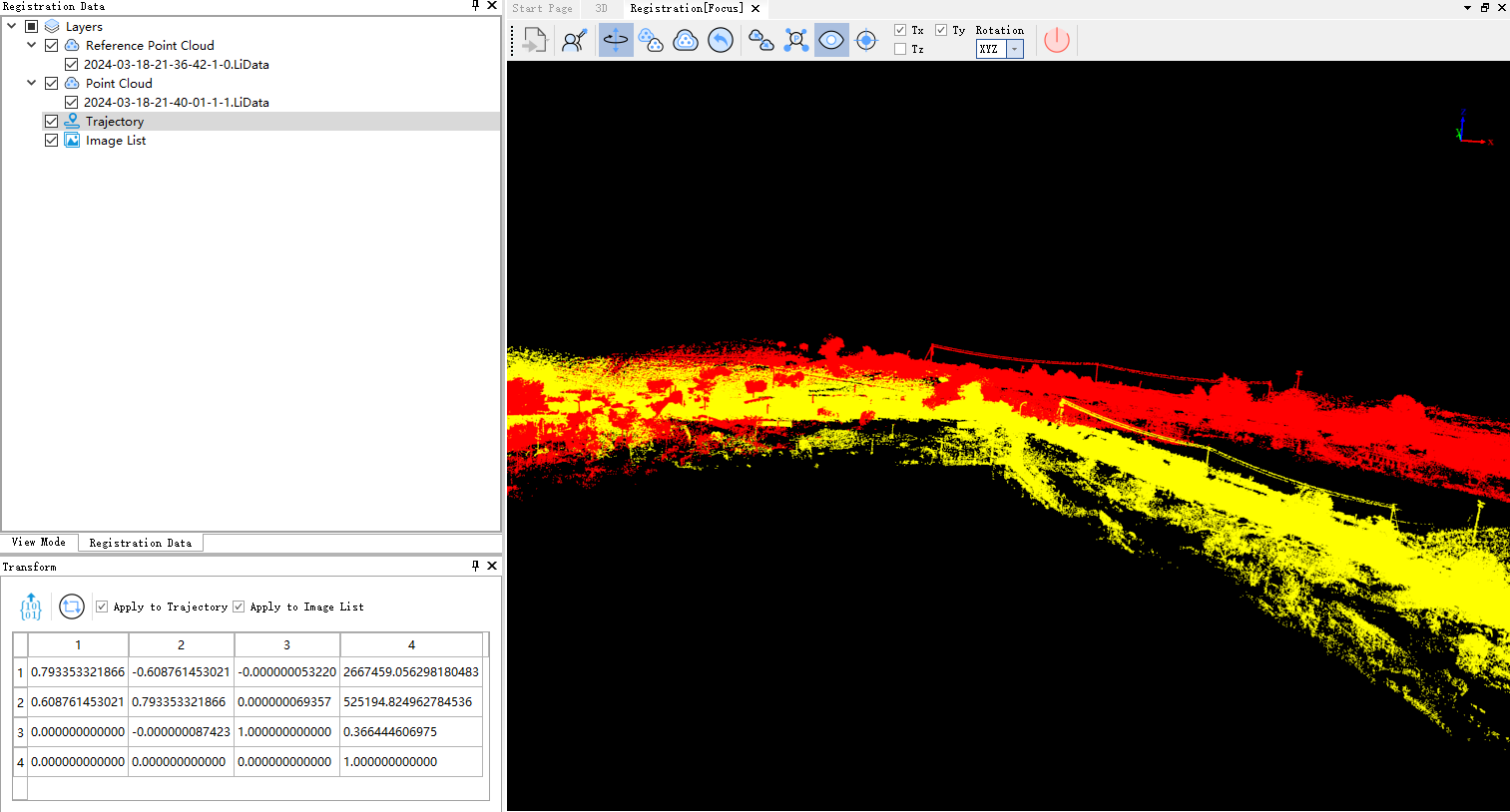Click the undo arrow toolbar icon

coord(721,41)
